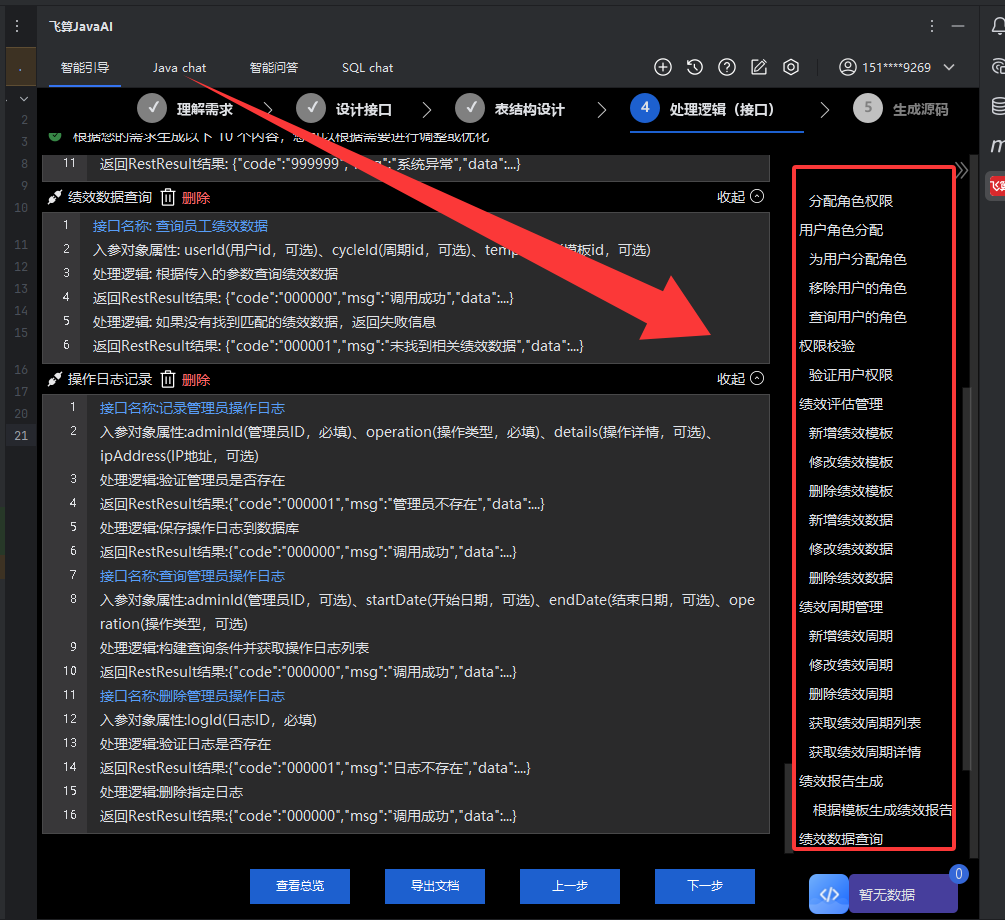Select 查询用户的角色 in the outline
The image size is (1005, 920).
pyautogui.click(x=858, y=317)
